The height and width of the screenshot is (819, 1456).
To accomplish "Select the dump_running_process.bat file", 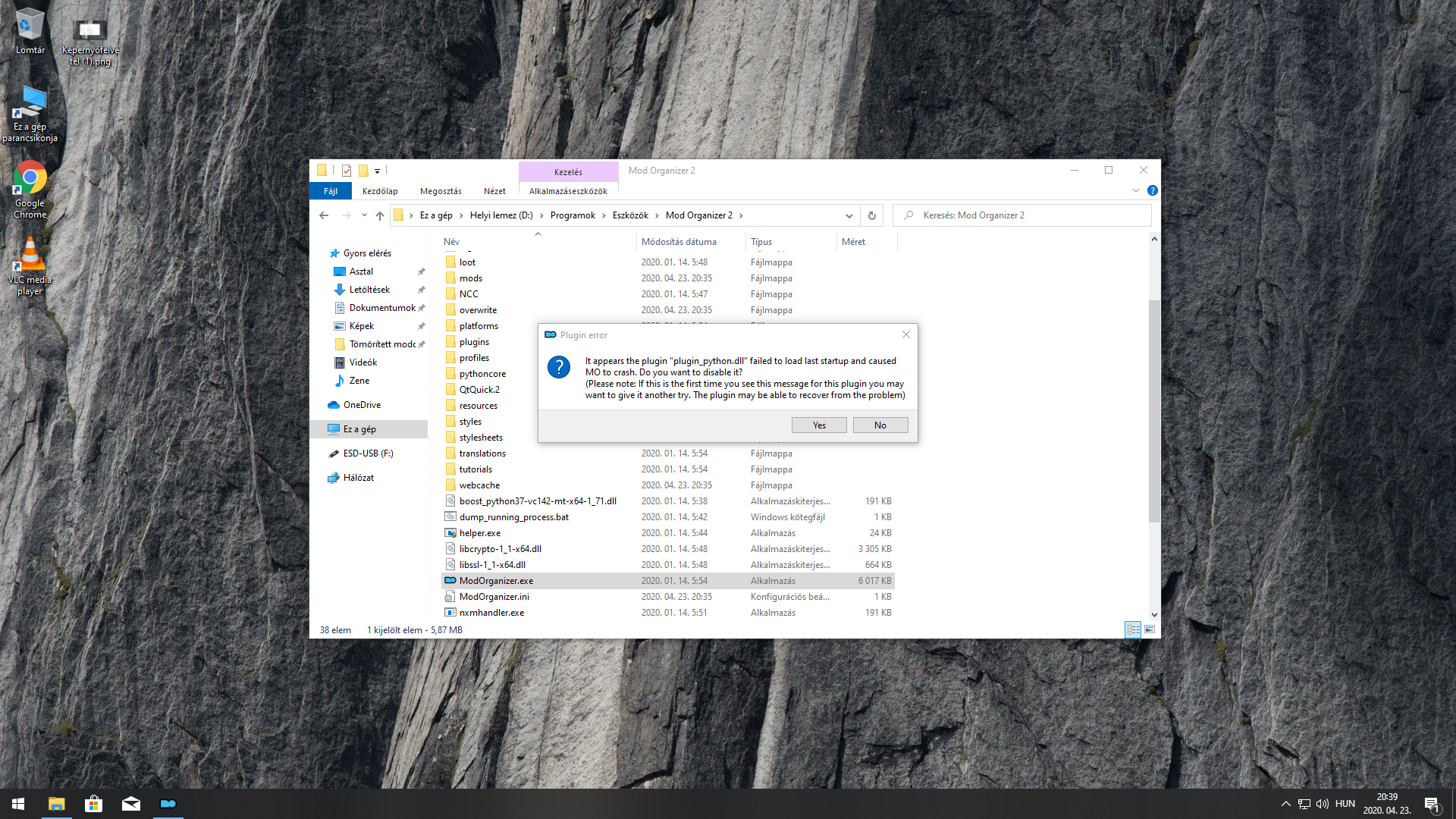I will pos(667,517).
